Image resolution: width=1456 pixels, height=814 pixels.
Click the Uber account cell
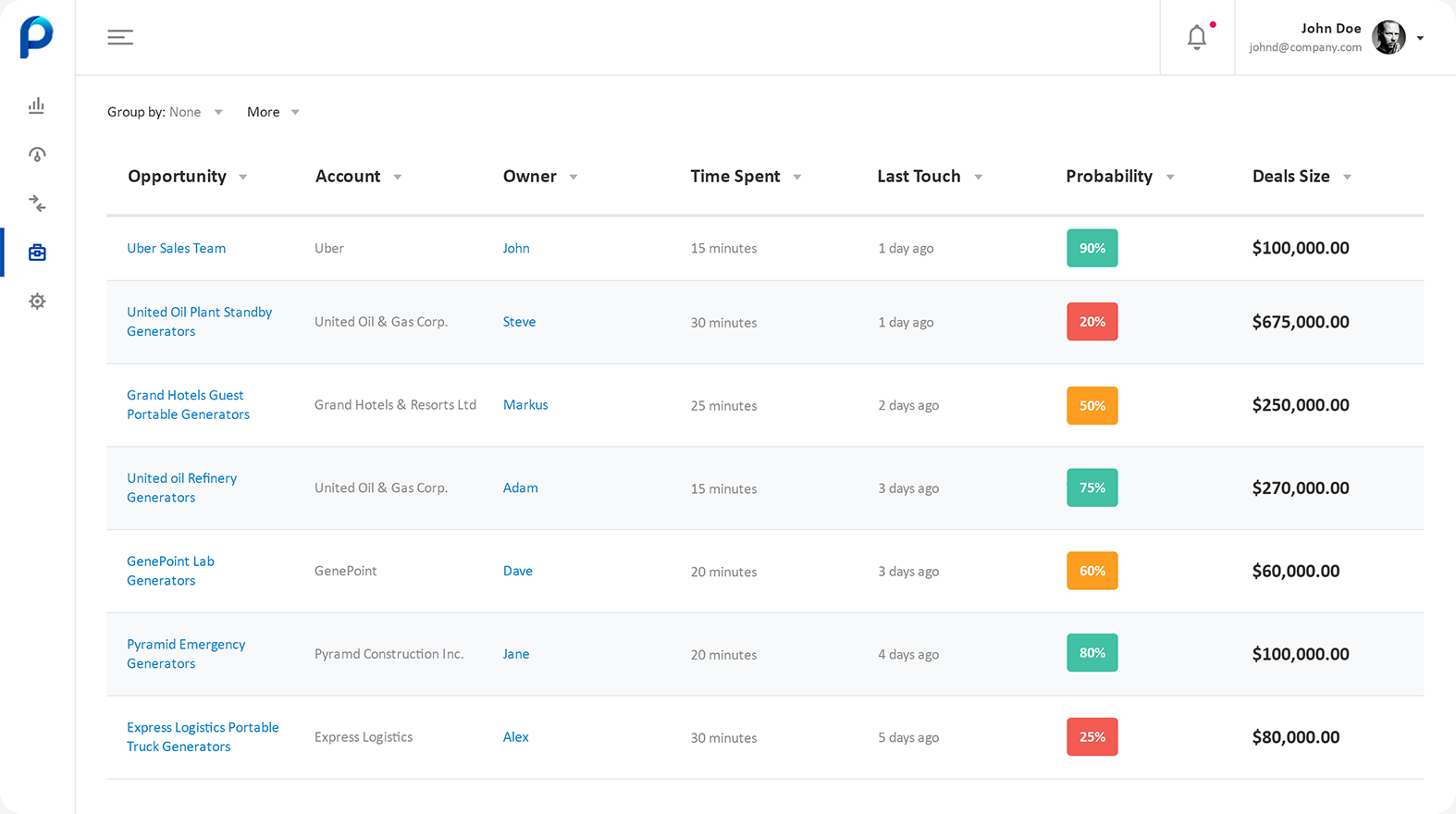(x=329, y=248)
